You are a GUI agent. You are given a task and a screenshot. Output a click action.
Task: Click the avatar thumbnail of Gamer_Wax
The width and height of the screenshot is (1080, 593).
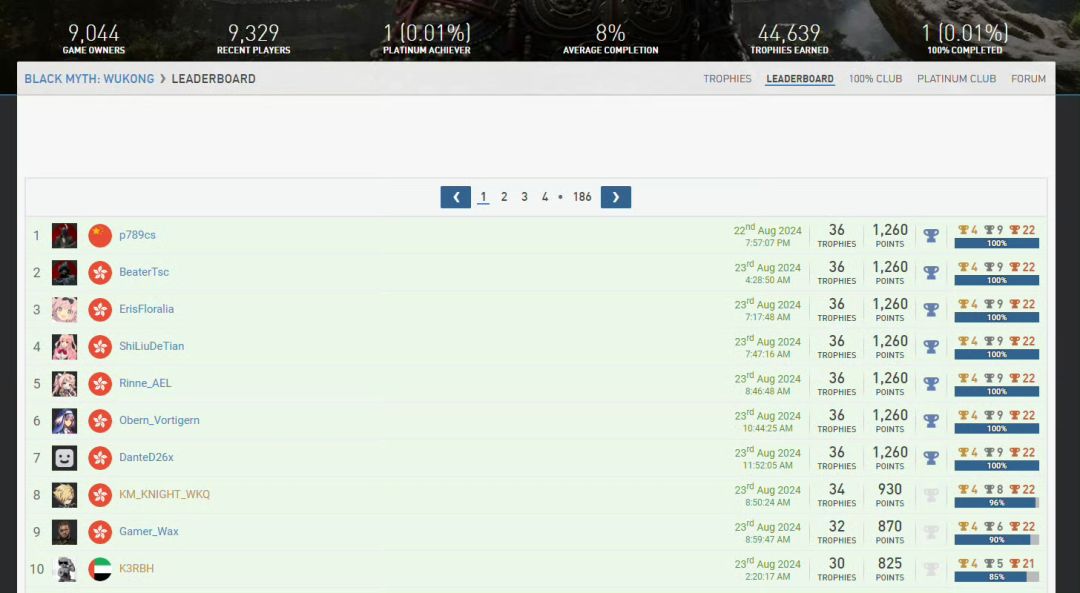click(64, 532)
